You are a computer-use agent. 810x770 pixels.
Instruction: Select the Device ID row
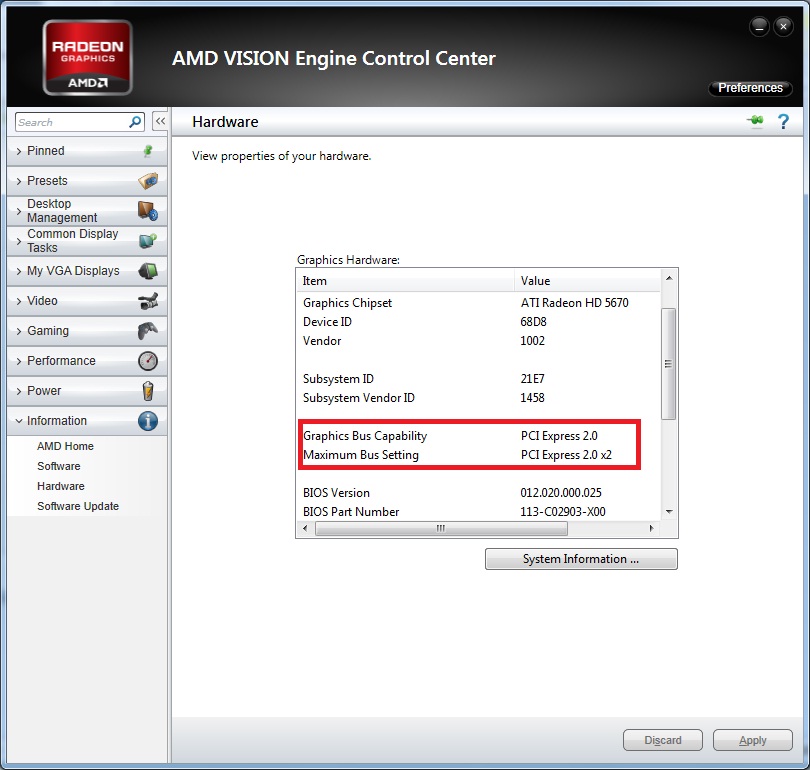coord(479,322)
